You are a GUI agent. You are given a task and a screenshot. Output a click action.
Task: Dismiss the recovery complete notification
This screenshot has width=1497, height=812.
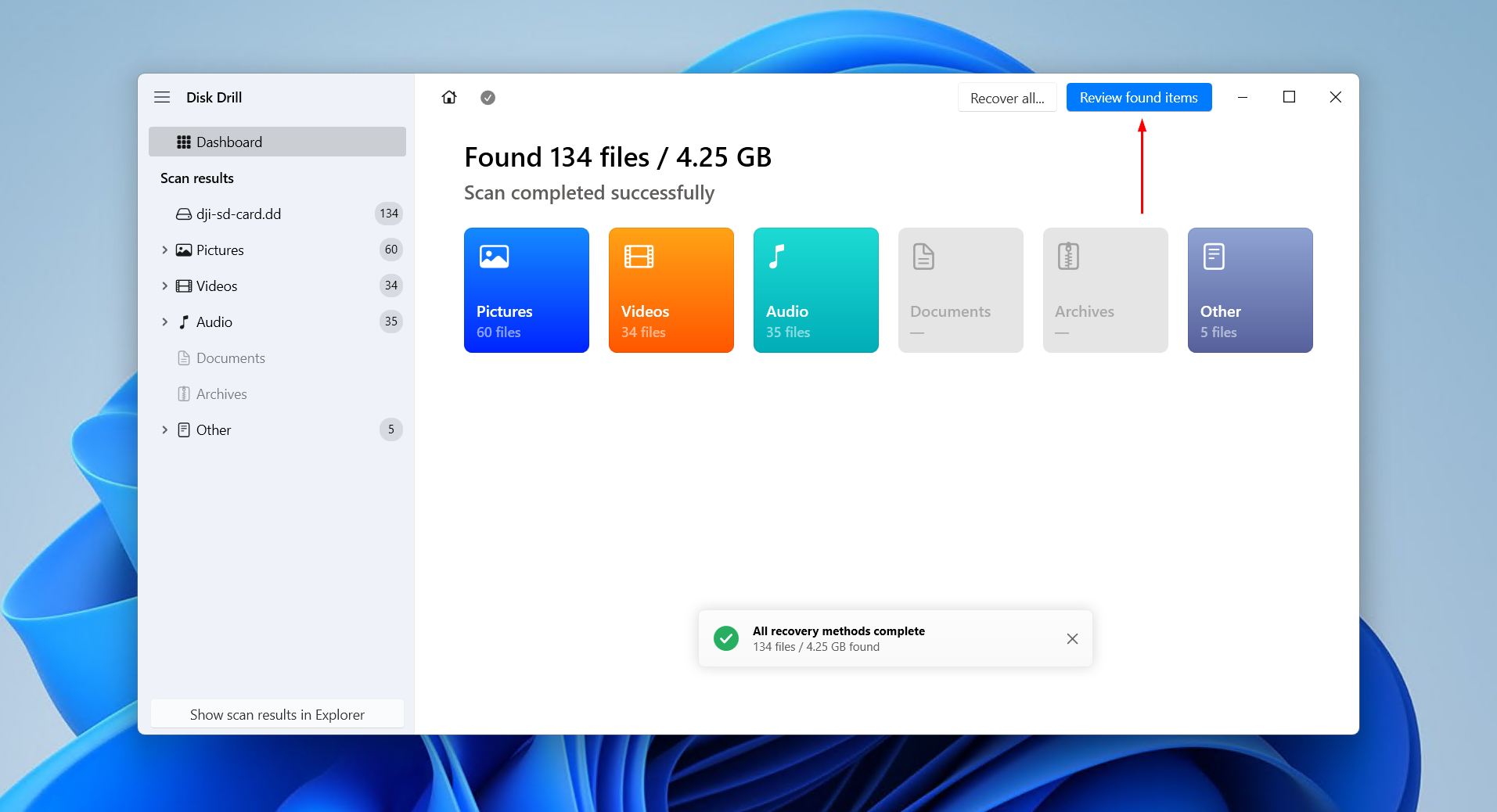tap(1072, 639)
